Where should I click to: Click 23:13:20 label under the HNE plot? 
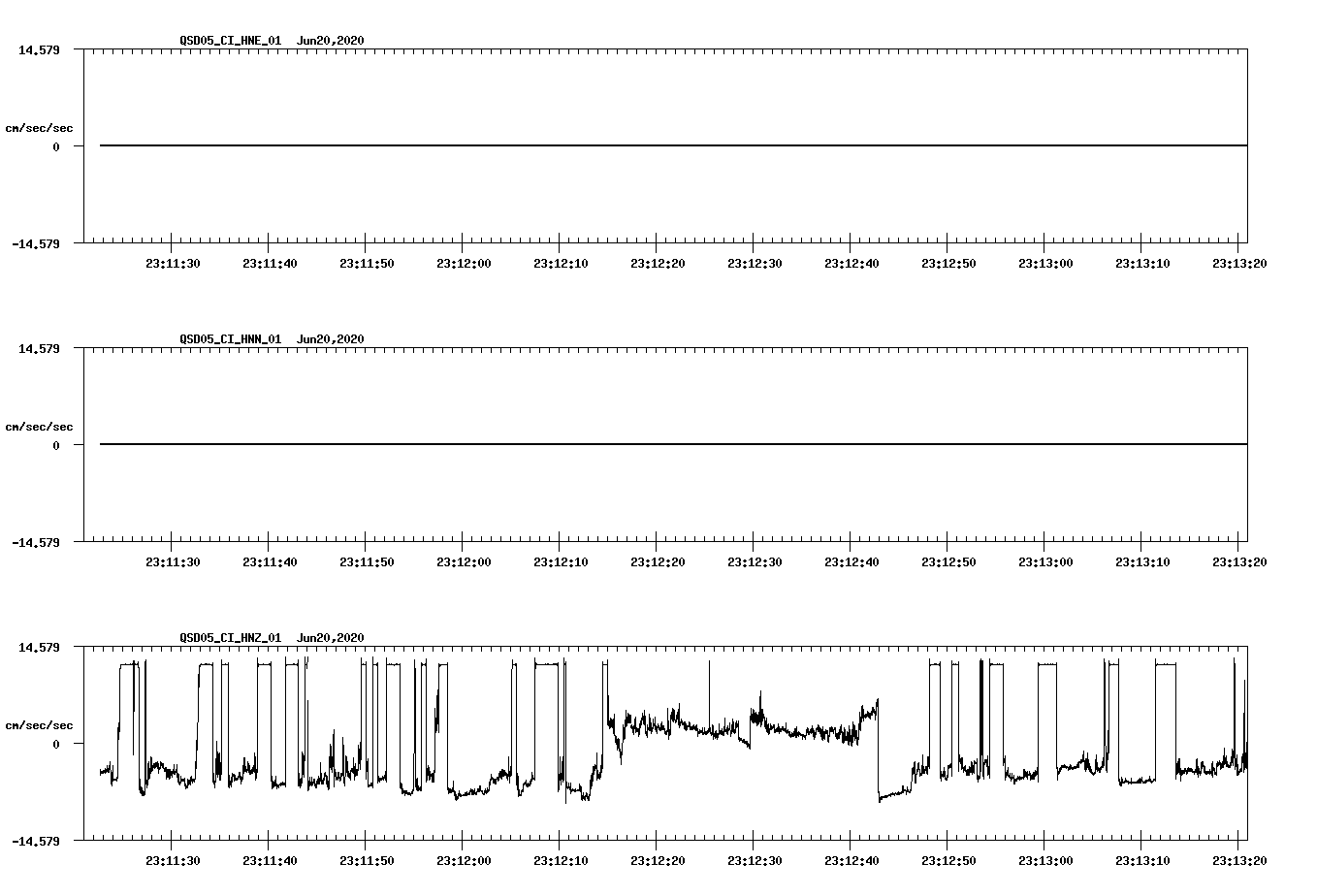click(x=1239, y=264)
